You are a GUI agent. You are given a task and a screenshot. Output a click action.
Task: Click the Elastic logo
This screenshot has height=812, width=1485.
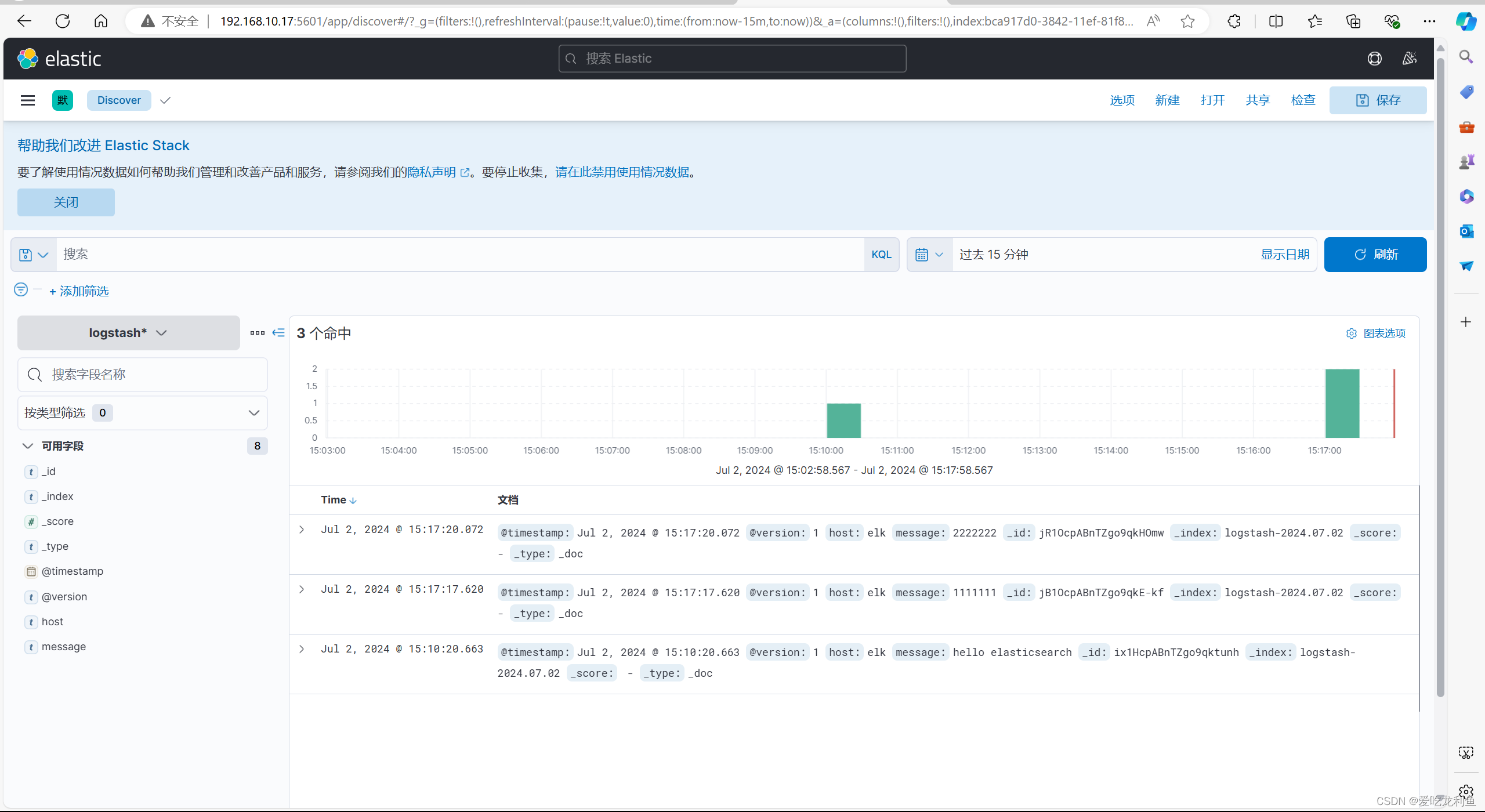click(x=59, y=59)
